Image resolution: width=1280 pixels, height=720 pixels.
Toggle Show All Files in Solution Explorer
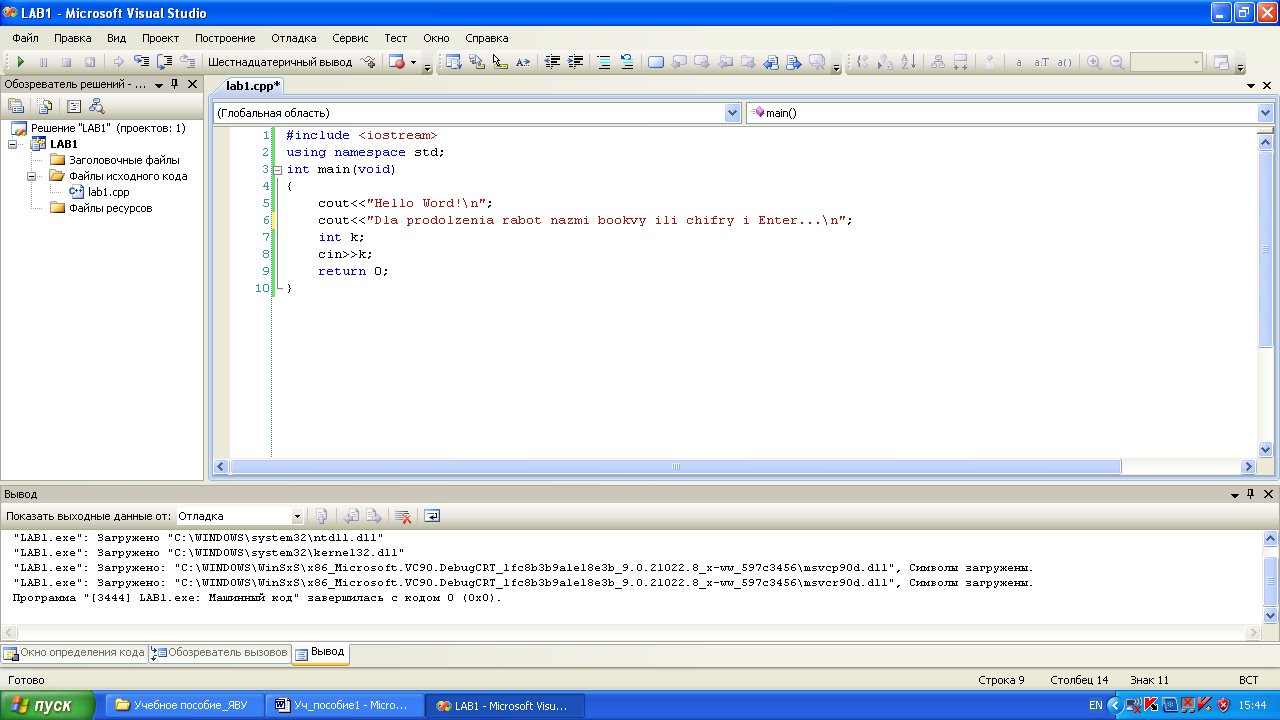45,106
